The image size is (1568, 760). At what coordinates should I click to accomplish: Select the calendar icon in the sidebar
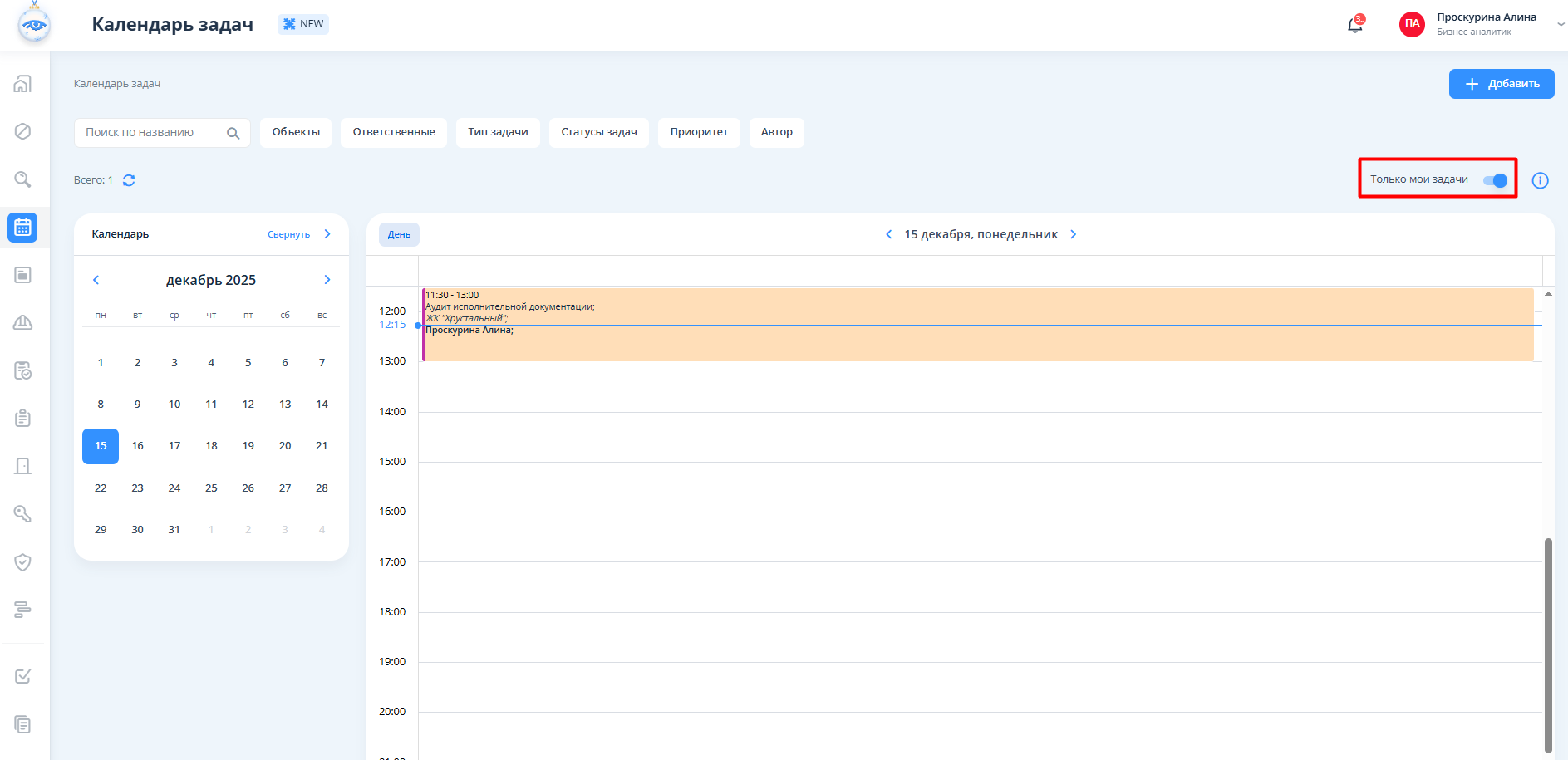click(x=23, y=227)
